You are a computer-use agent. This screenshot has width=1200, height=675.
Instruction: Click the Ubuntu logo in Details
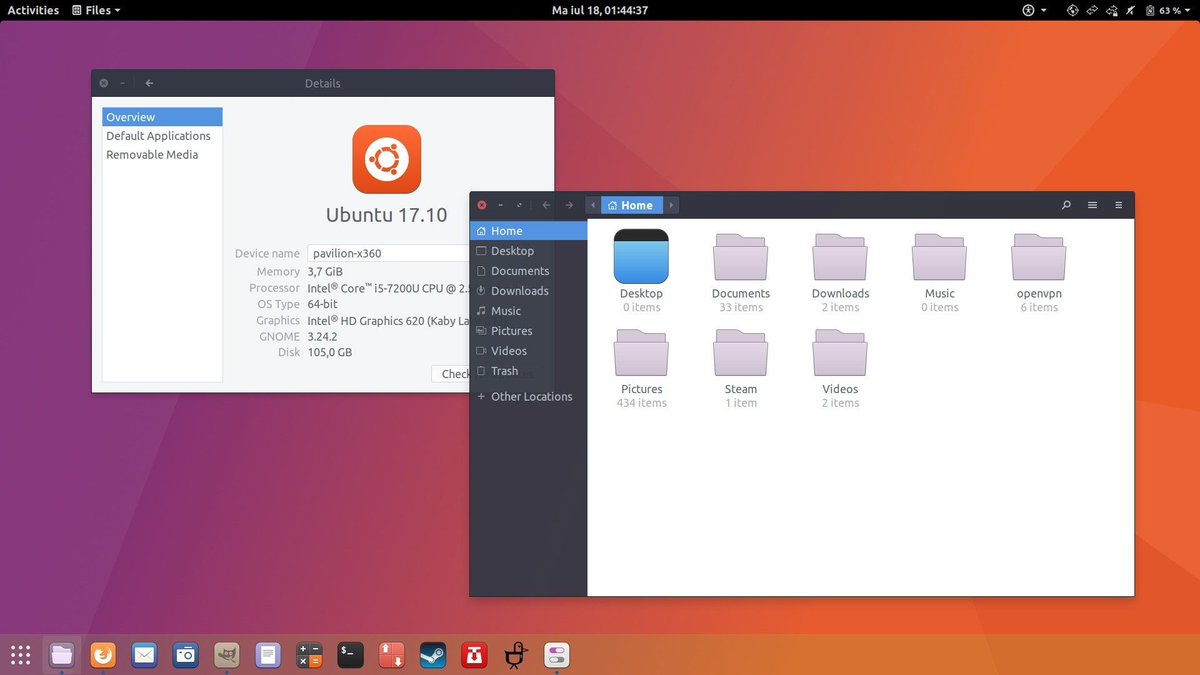pos(386,159)
